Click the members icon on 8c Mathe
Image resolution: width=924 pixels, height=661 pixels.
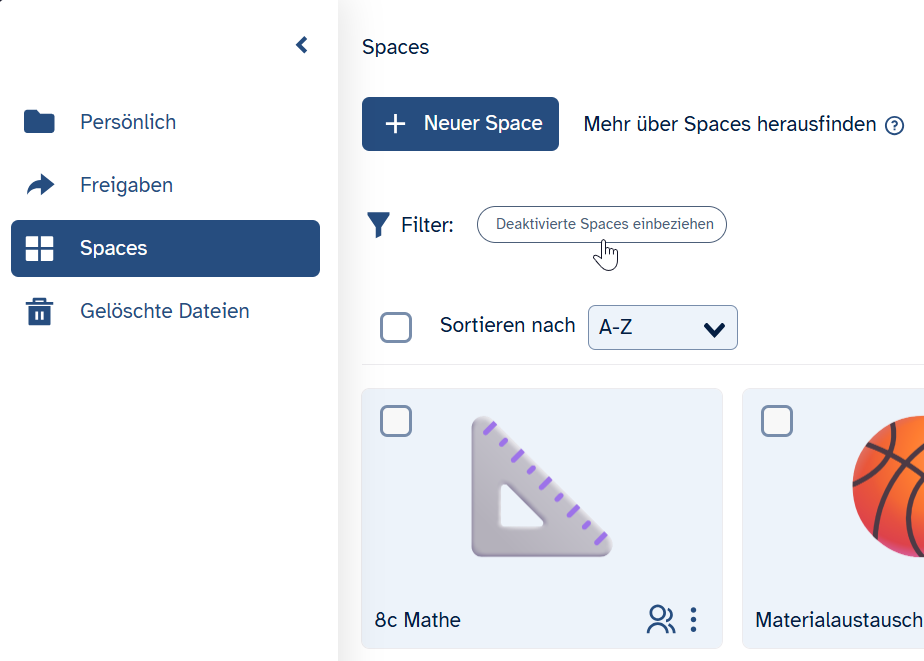click(660, 620)
